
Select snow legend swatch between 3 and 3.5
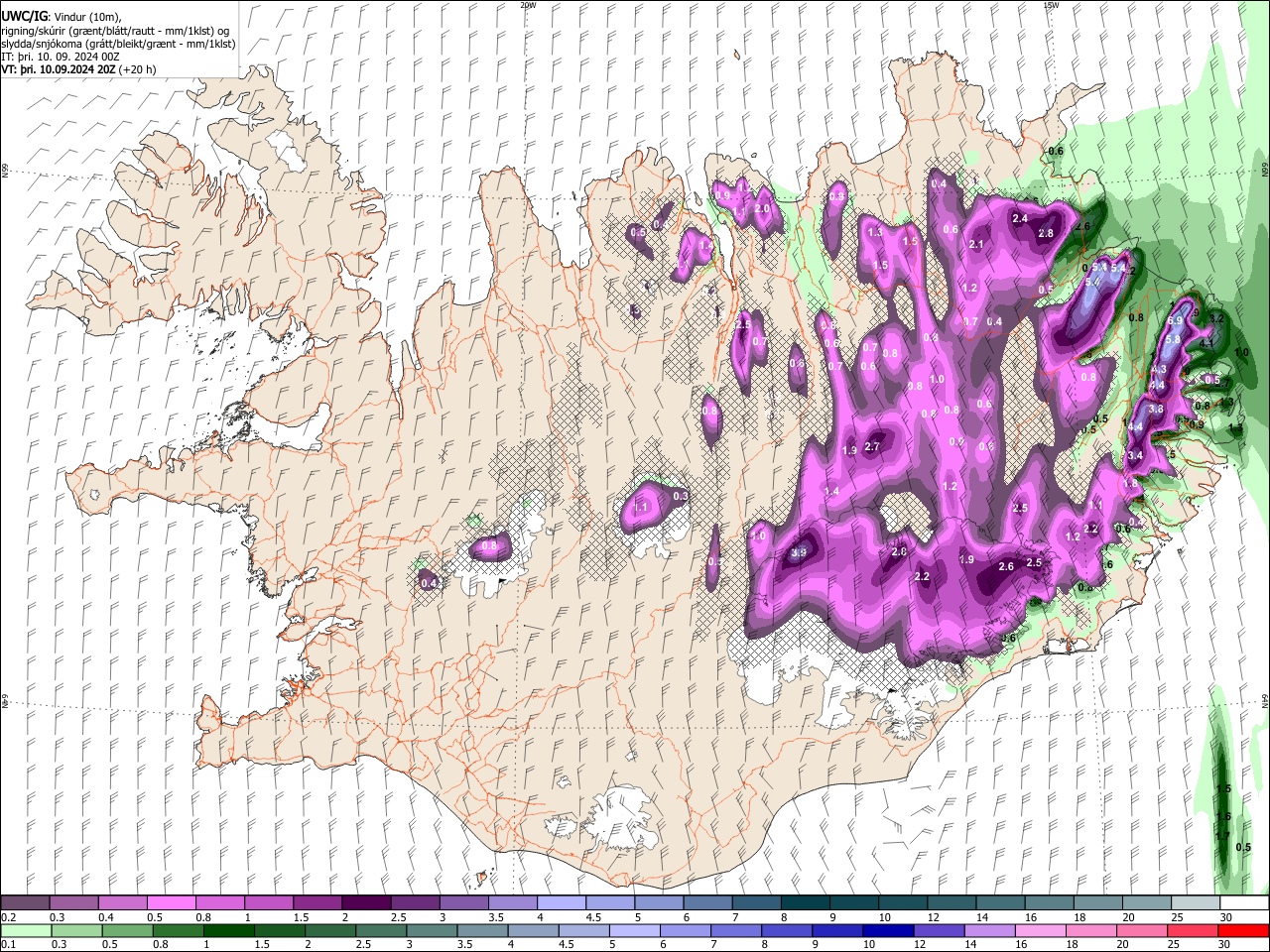[x=462, y=902]
